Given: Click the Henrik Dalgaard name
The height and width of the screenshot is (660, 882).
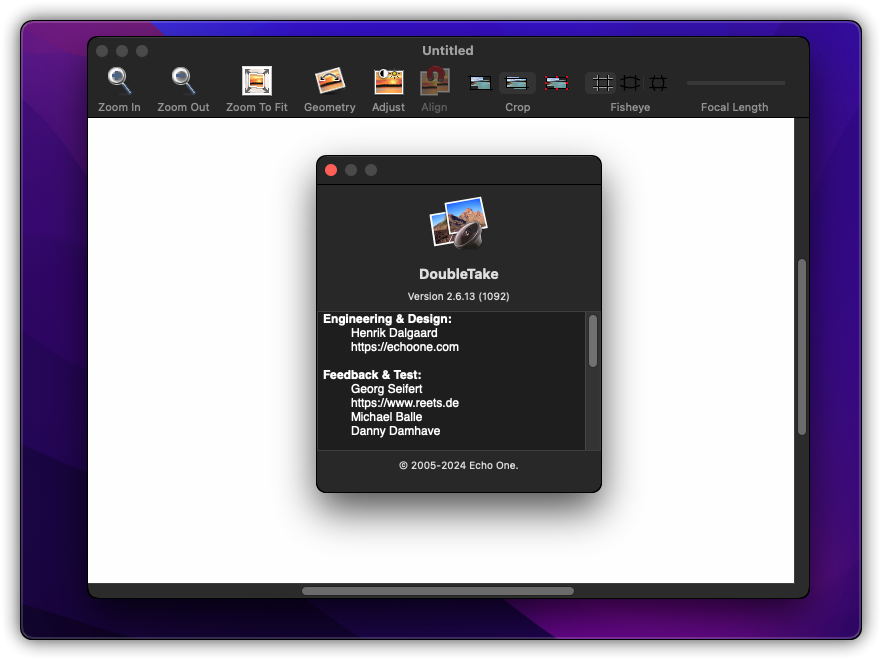Looking at the screenshot, I should [x=394, y=333].
